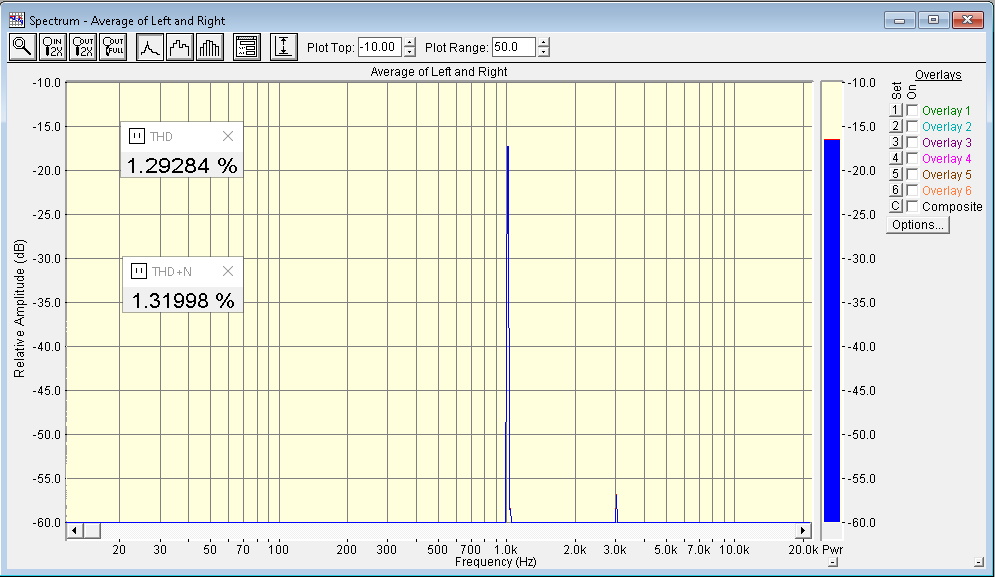Zoom in 2X on the spectrum

point(52,47)
